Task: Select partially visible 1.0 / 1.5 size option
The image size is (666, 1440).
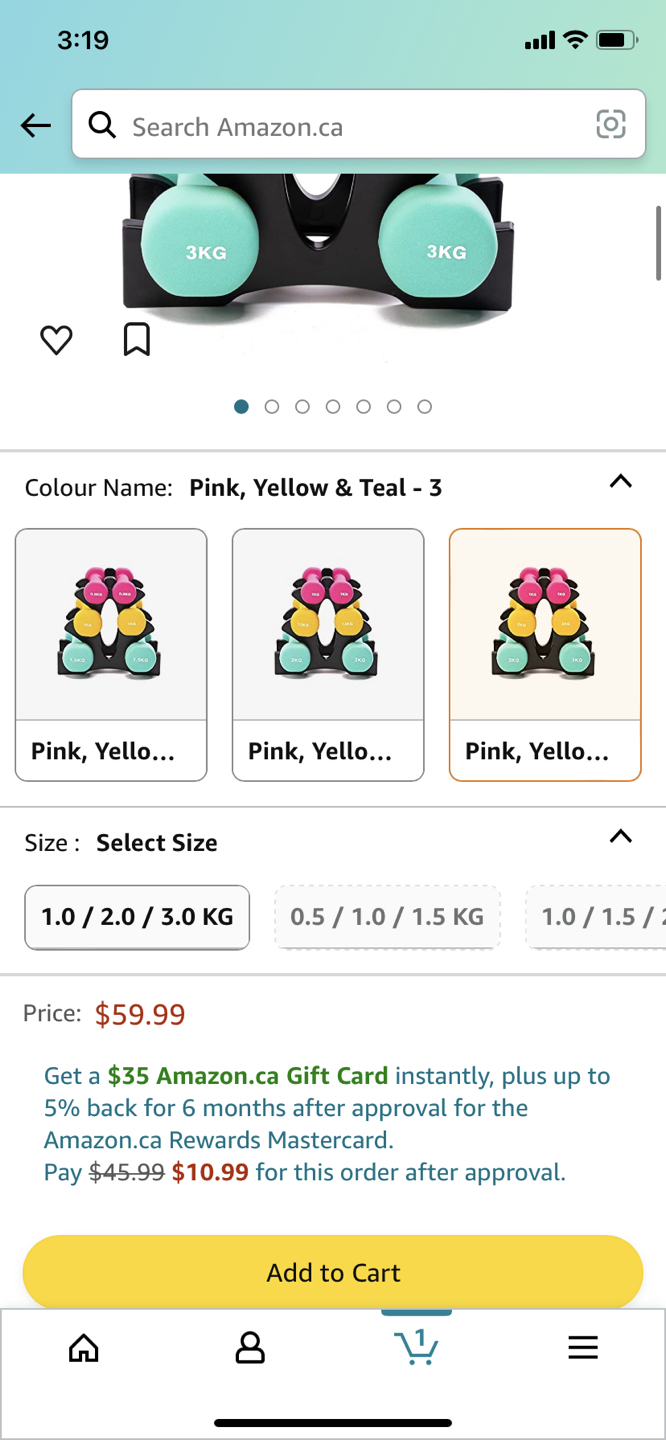Action: [596, 917]
